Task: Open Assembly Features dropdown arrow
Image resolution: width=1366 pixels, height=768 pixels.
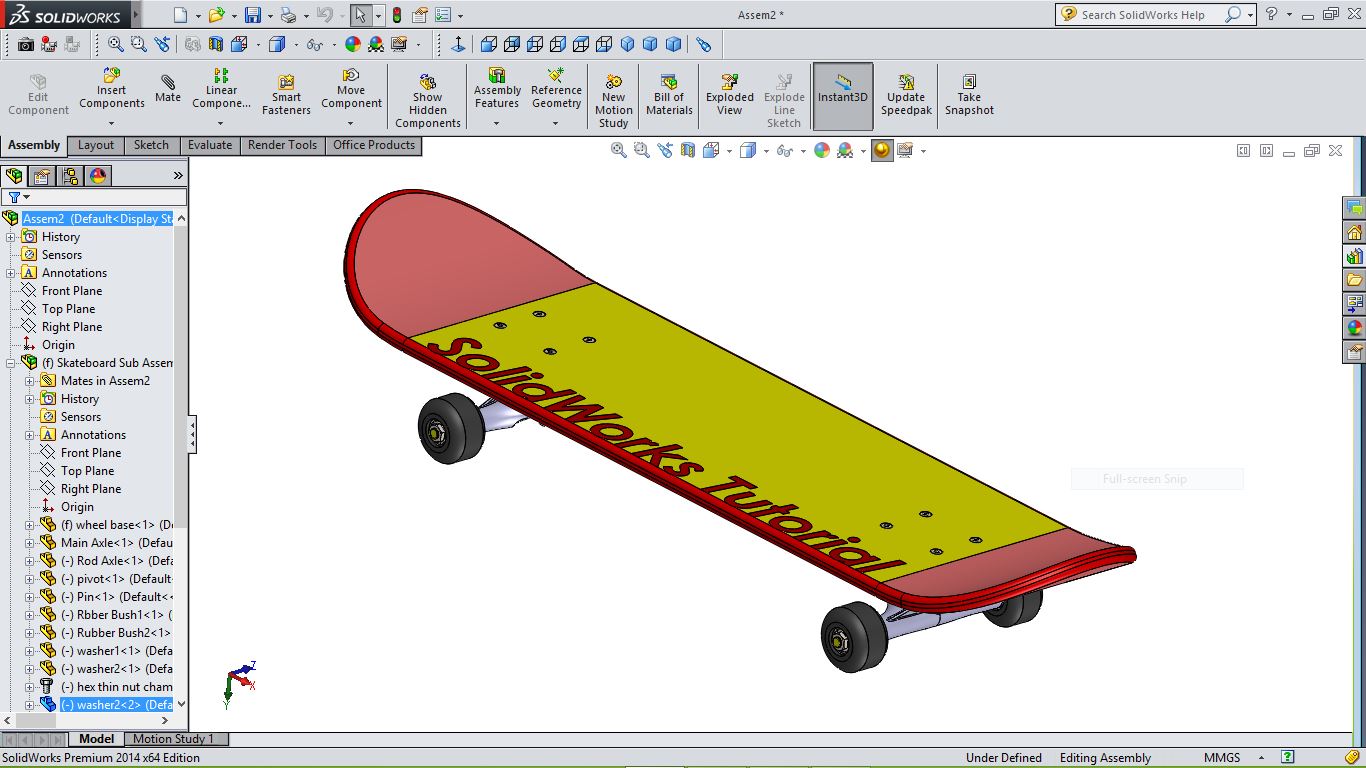Action: 496,124
